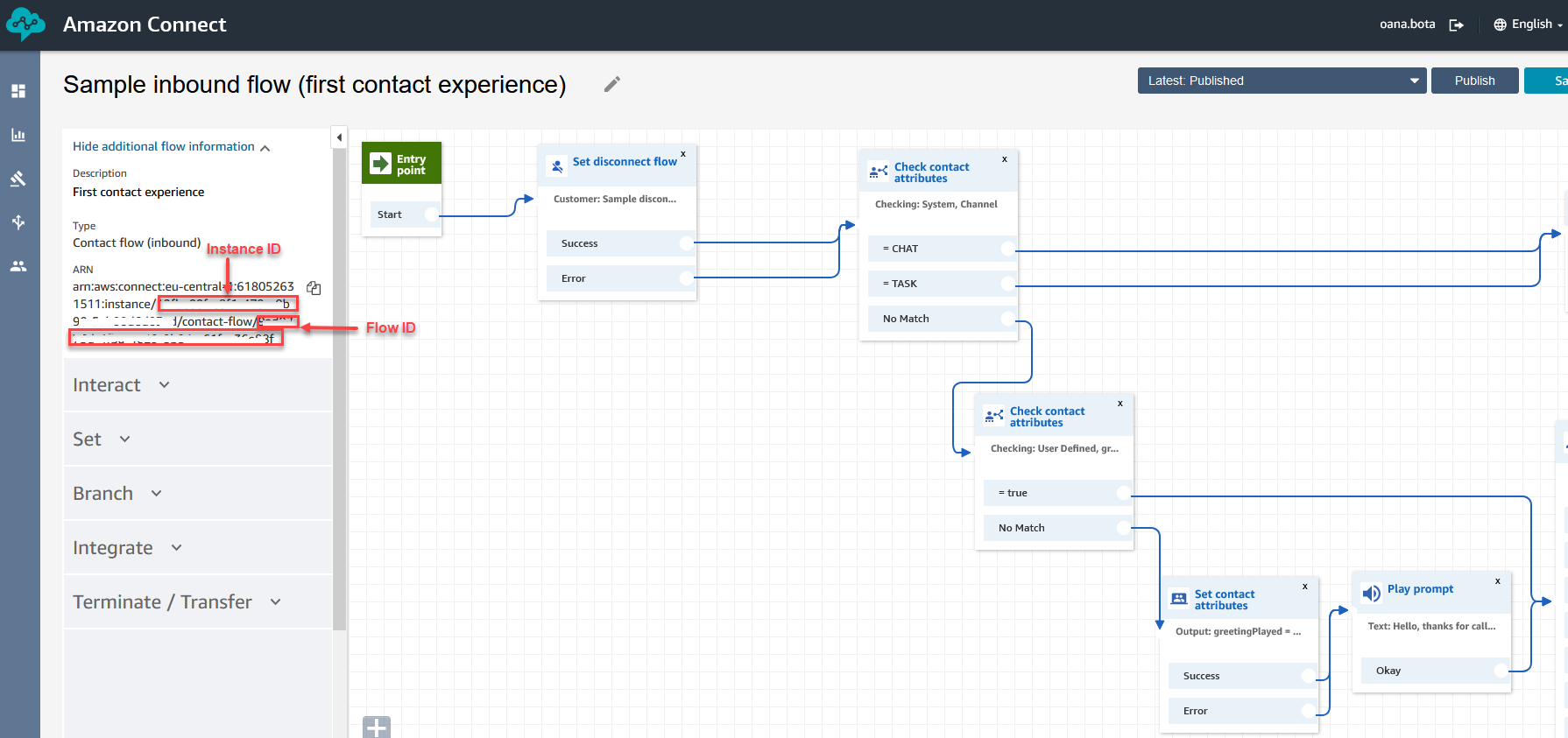1568x738 pixels.
Task: Expand the Terminate / Transfer block group
Action: pos(198,602)
